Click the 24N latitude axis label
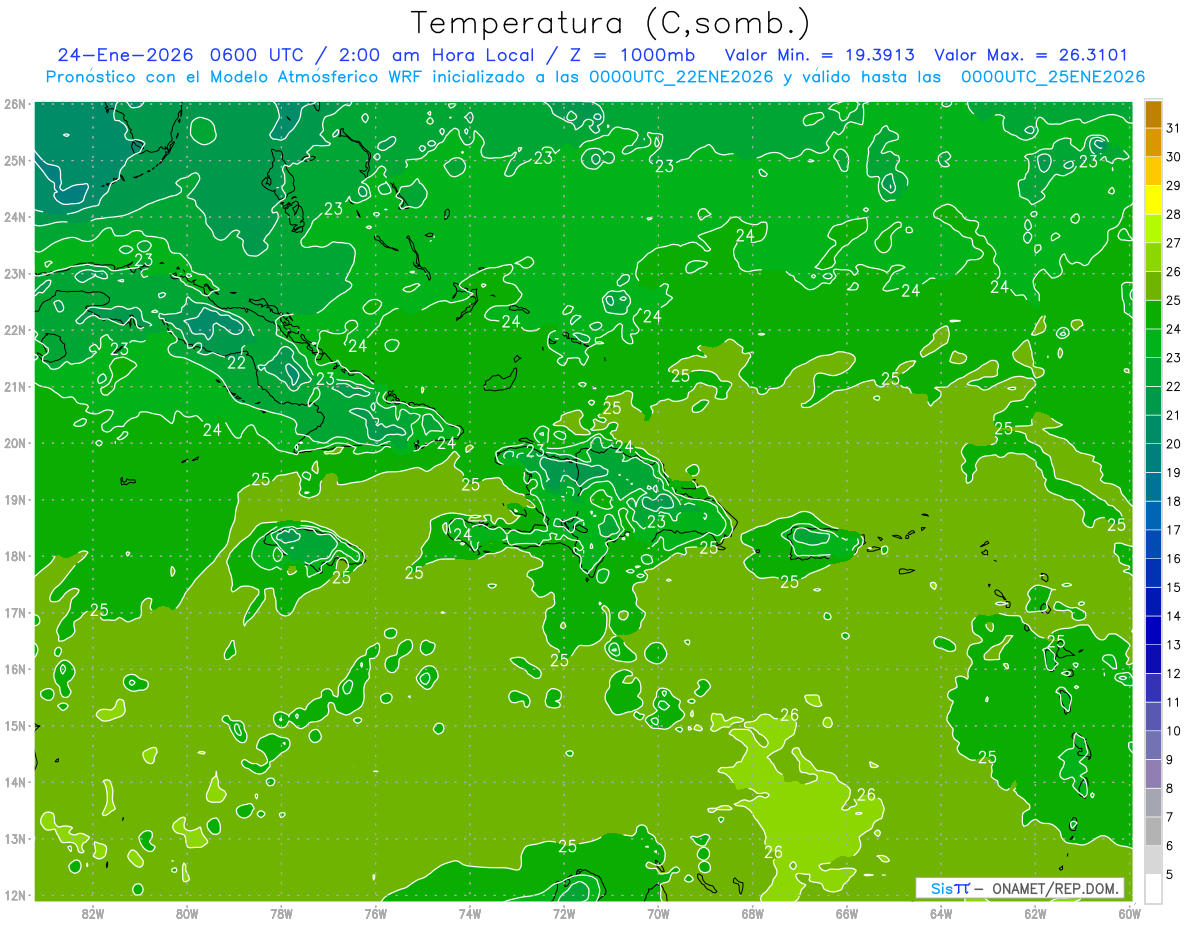The image size is (1200, 927). coord(15,217)
